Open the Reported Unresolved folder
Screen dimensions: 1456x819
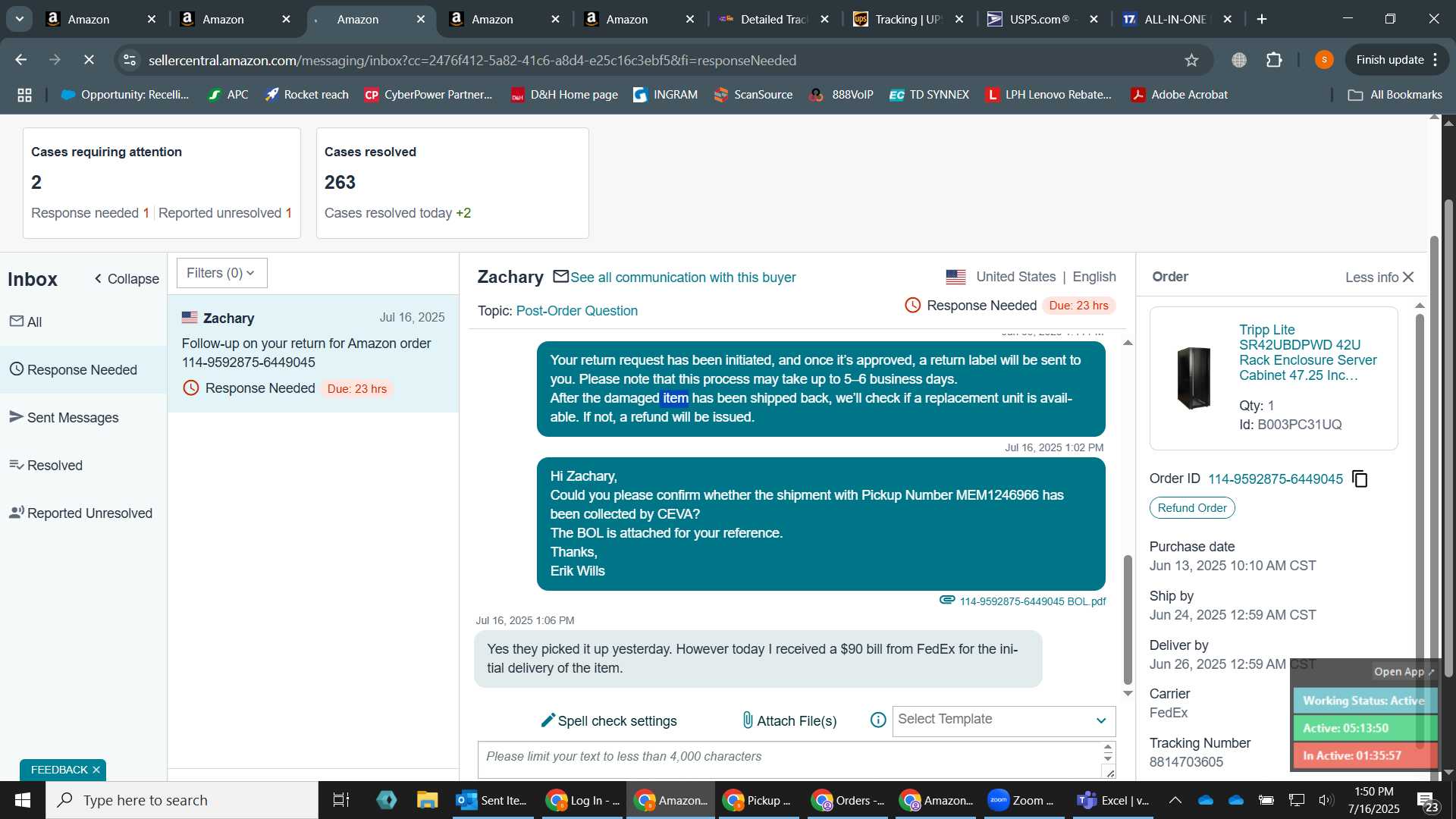click(x=83, y=513)
